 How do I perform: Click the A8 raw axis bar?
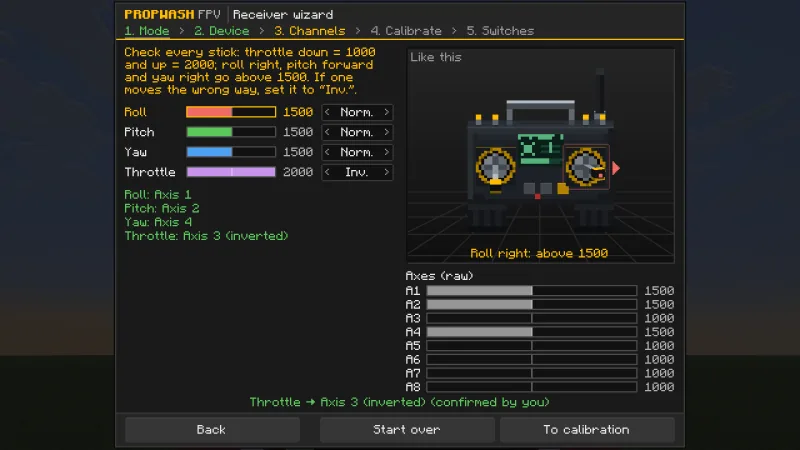tap(532, 387)
